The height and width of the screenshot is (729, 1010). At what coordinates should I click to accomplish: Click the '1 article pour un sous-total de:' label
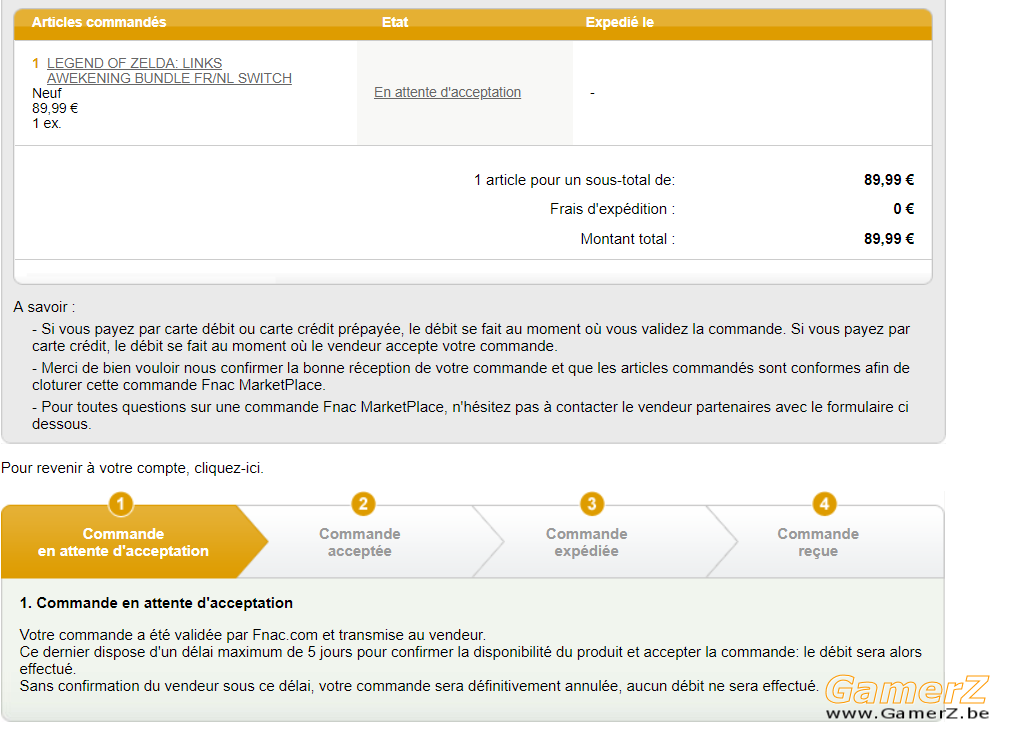(575, 180)
